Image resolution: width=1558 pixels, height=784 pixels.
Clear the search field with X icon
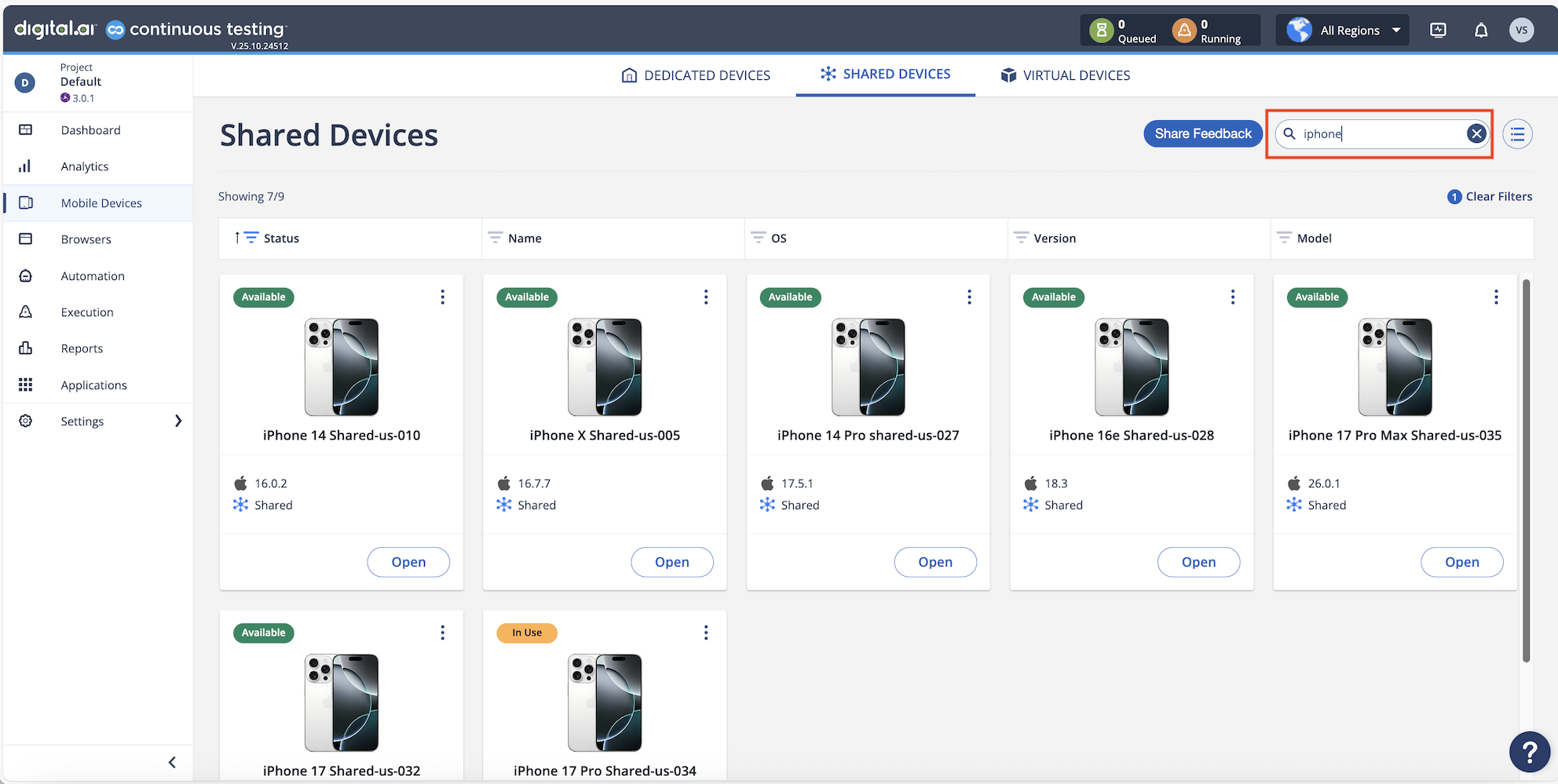click(1476, 134)
